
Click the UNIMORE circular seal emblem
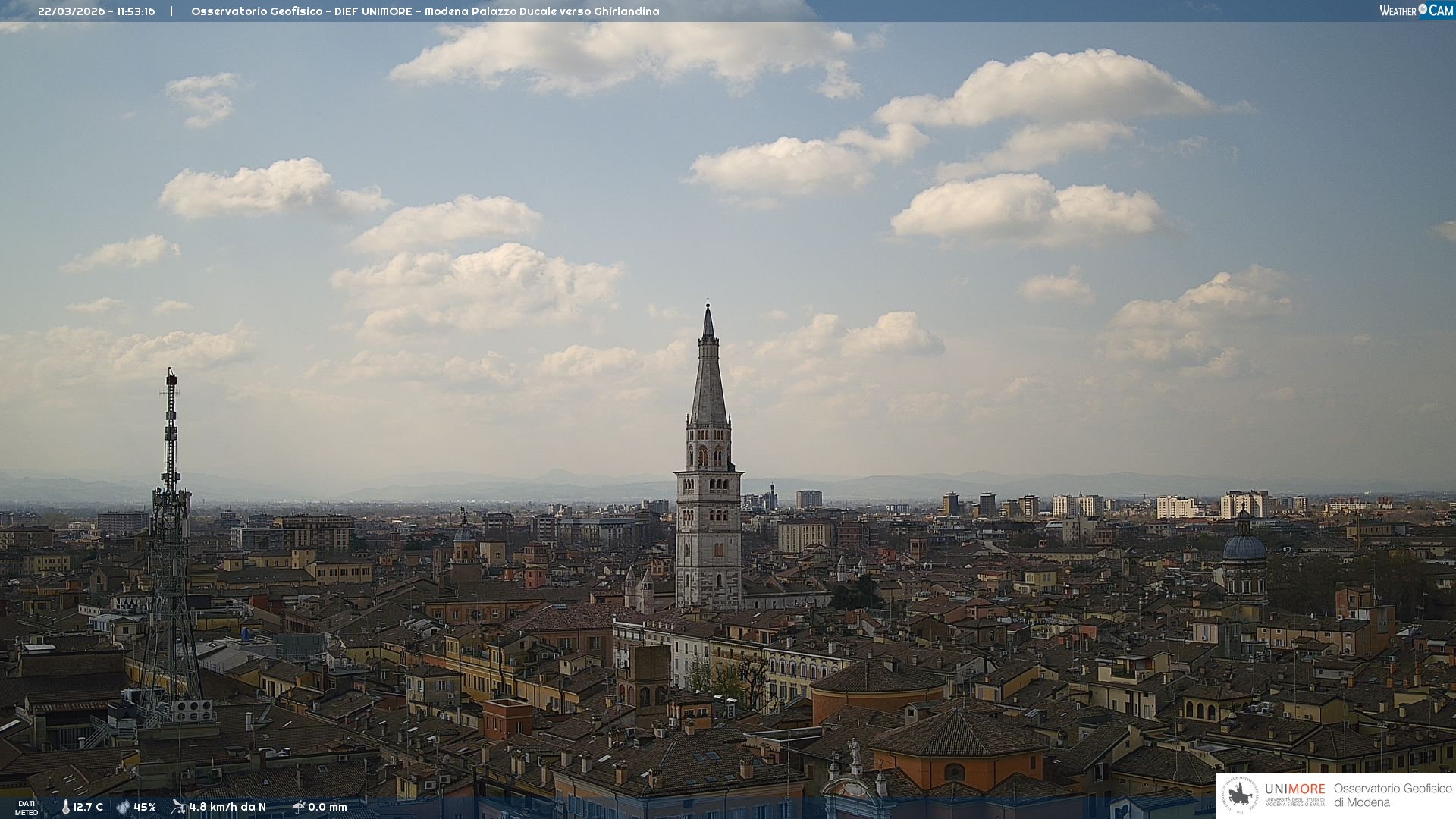tap(1241, 795)
